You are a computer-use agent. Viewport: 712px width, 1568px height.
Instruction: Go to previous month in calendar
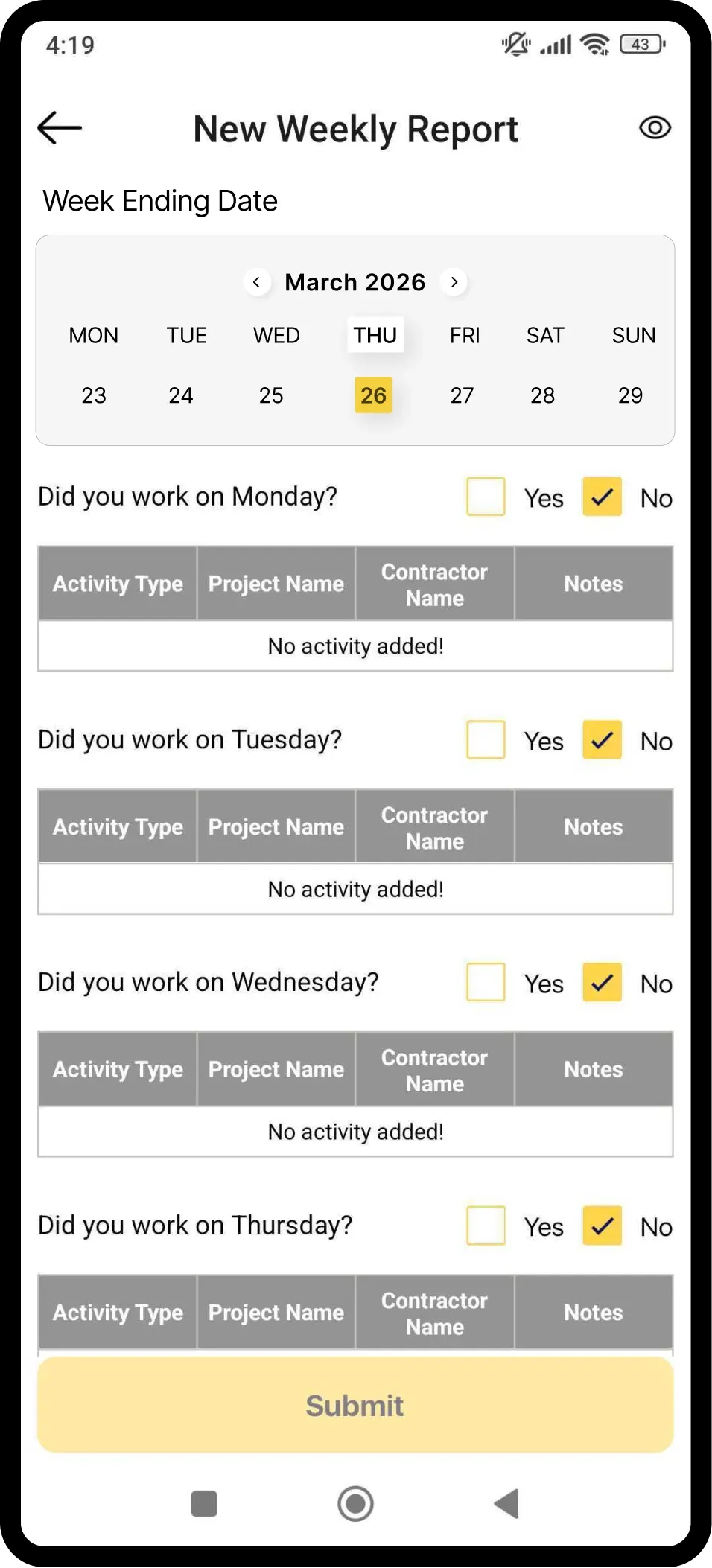tap(257, 282)
